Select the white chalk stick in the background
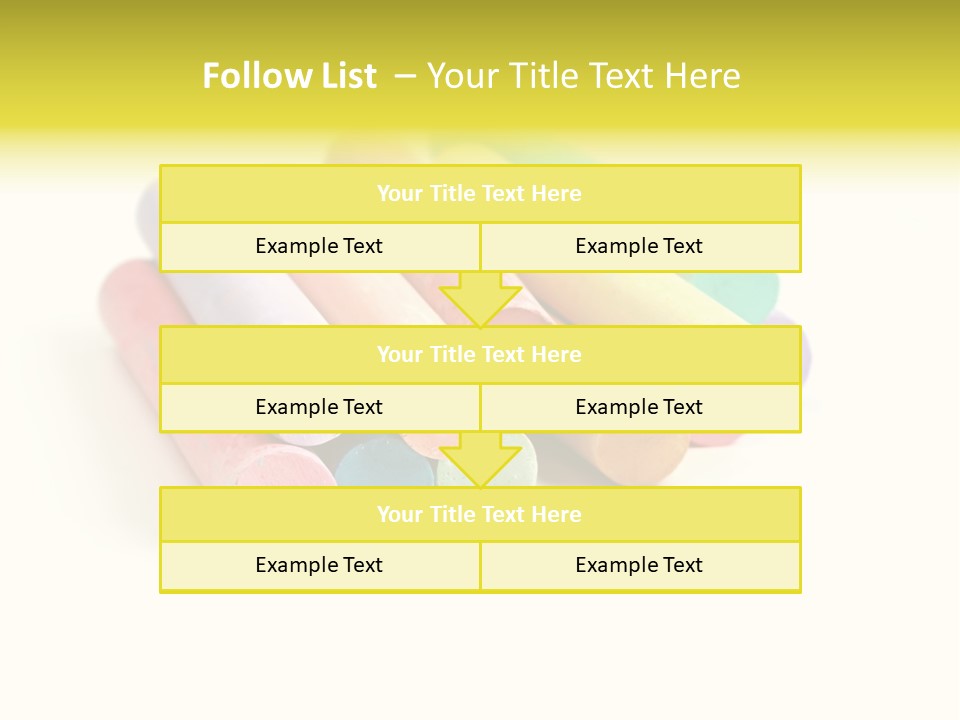This screenshot has width=960, height=720. (250, 298)
